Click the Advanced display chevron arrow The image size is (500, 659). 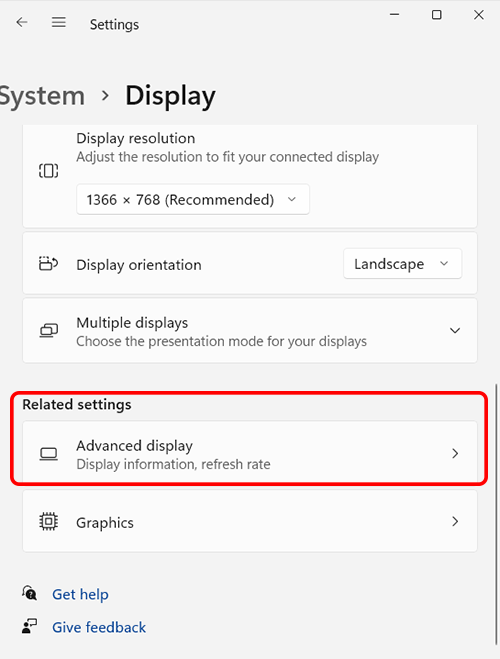coord(455,453)
